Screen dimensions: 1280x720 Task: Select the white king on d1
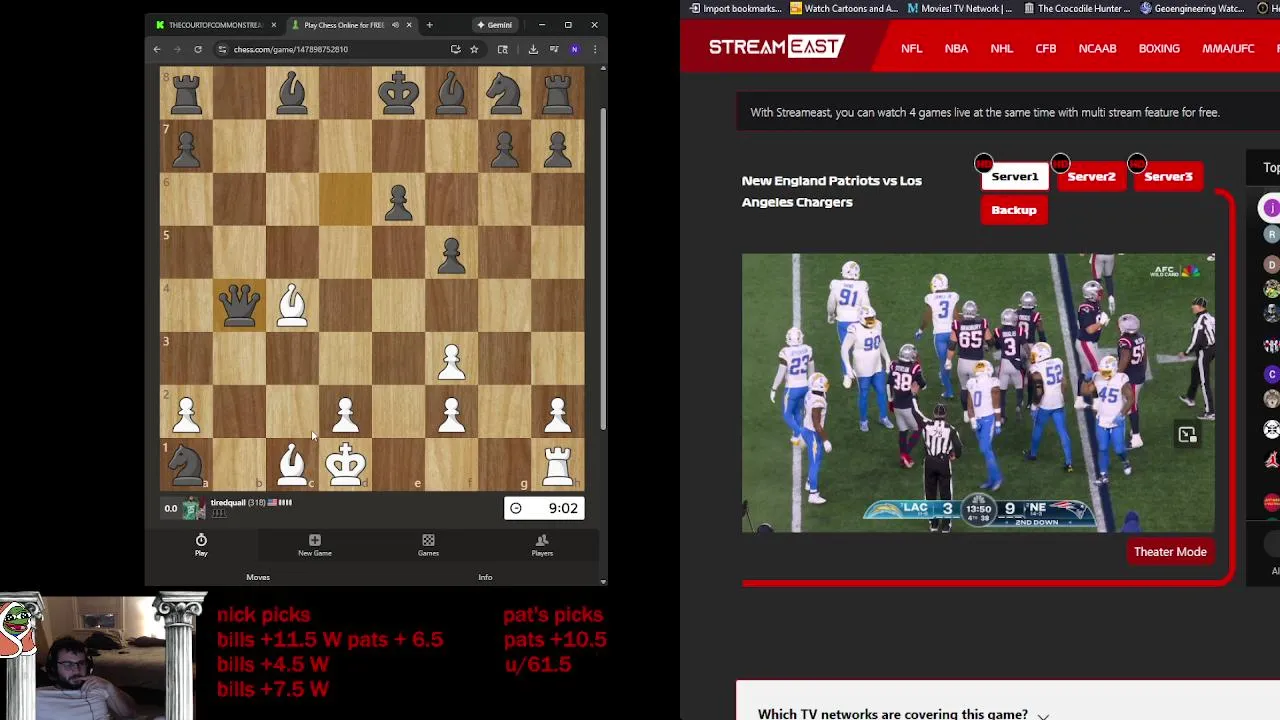345,464
